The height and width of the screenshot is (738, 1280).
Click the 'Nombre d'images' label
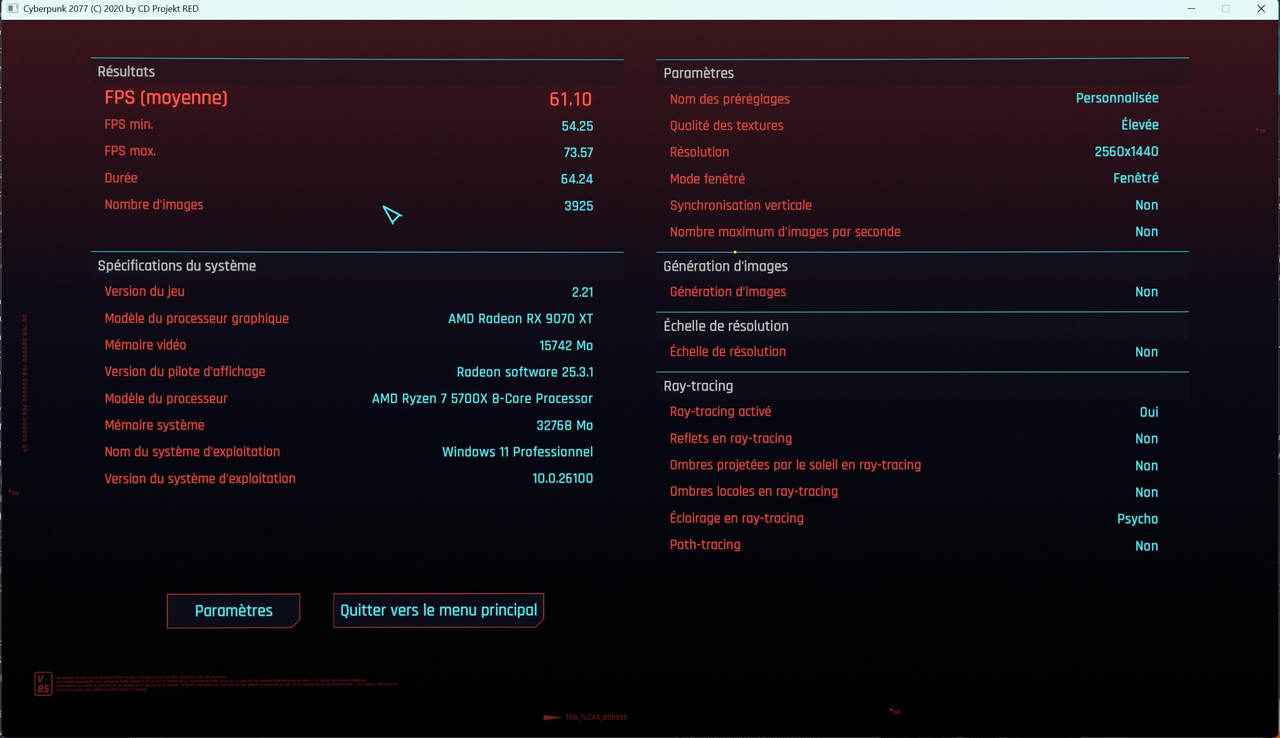[154, 205]
